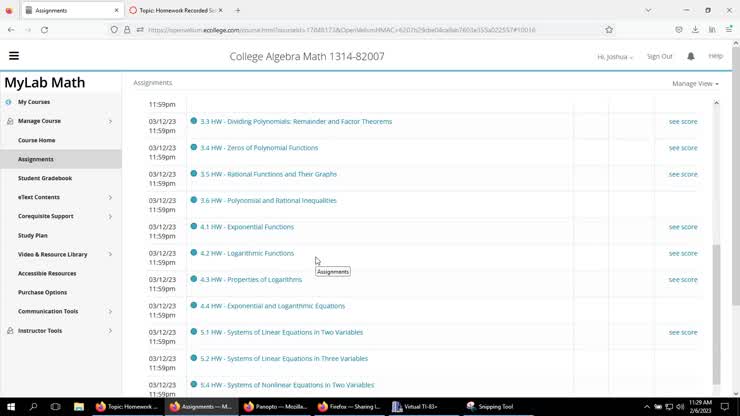This screenshot has width=740, height=416.
Task: Bookmark this page with the star icon
Action: click(x=609, y=30)
